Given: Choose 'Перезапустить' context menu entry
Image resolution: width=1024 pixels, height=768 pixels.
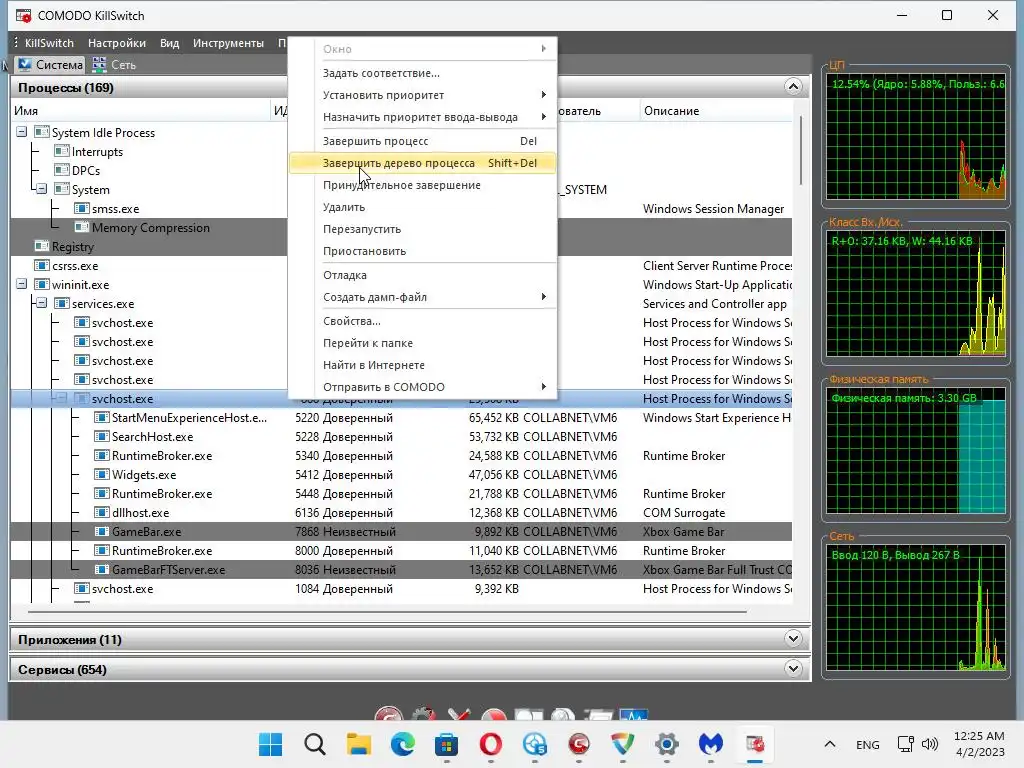Looking at the screenshot, I should click(423, 229).
